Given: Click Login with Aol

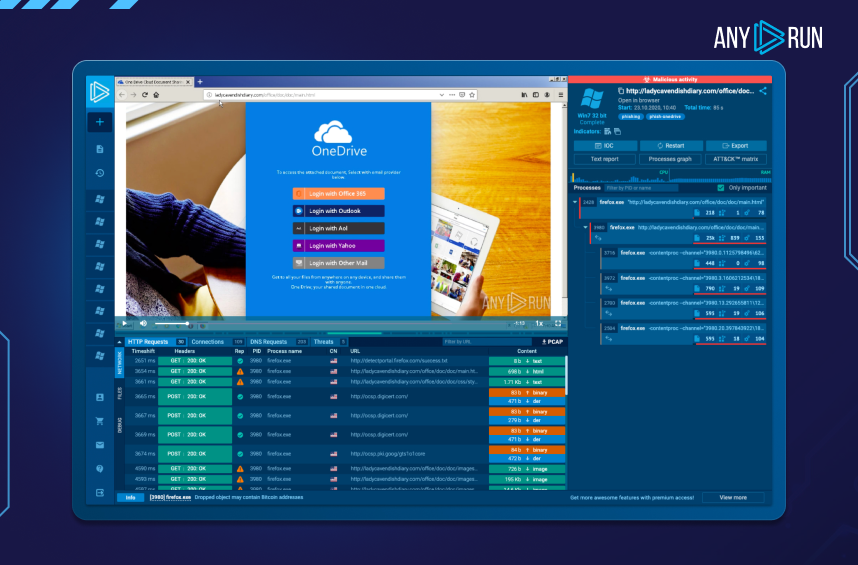Looking at the screenshot, I should [x=339, y=229].
